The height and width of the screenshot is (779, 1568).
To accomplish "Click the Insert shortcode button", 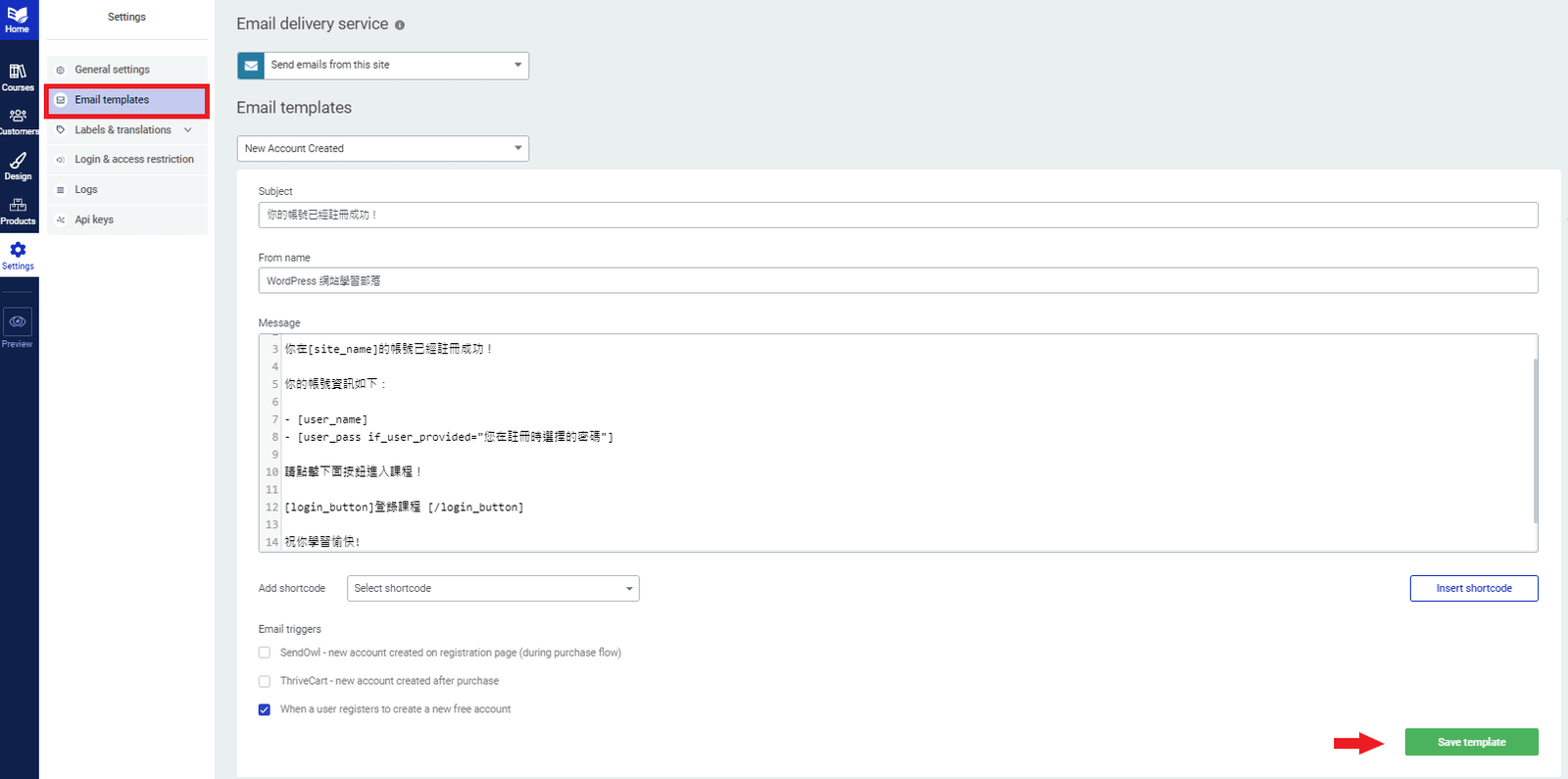I will [x=1474, y=588].
